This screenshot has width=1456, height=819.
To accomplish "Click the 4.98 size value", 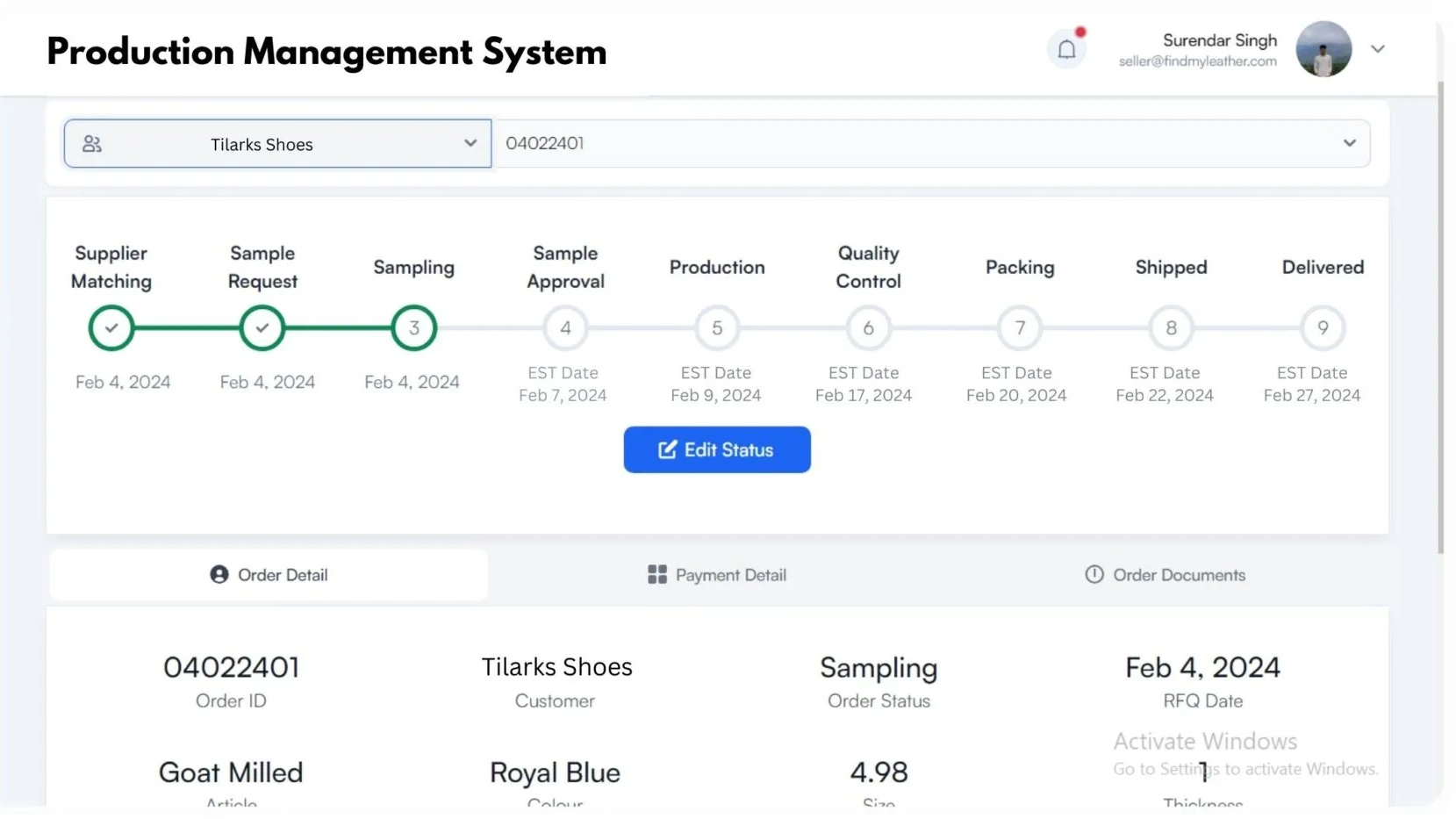I will pos(879,772).
